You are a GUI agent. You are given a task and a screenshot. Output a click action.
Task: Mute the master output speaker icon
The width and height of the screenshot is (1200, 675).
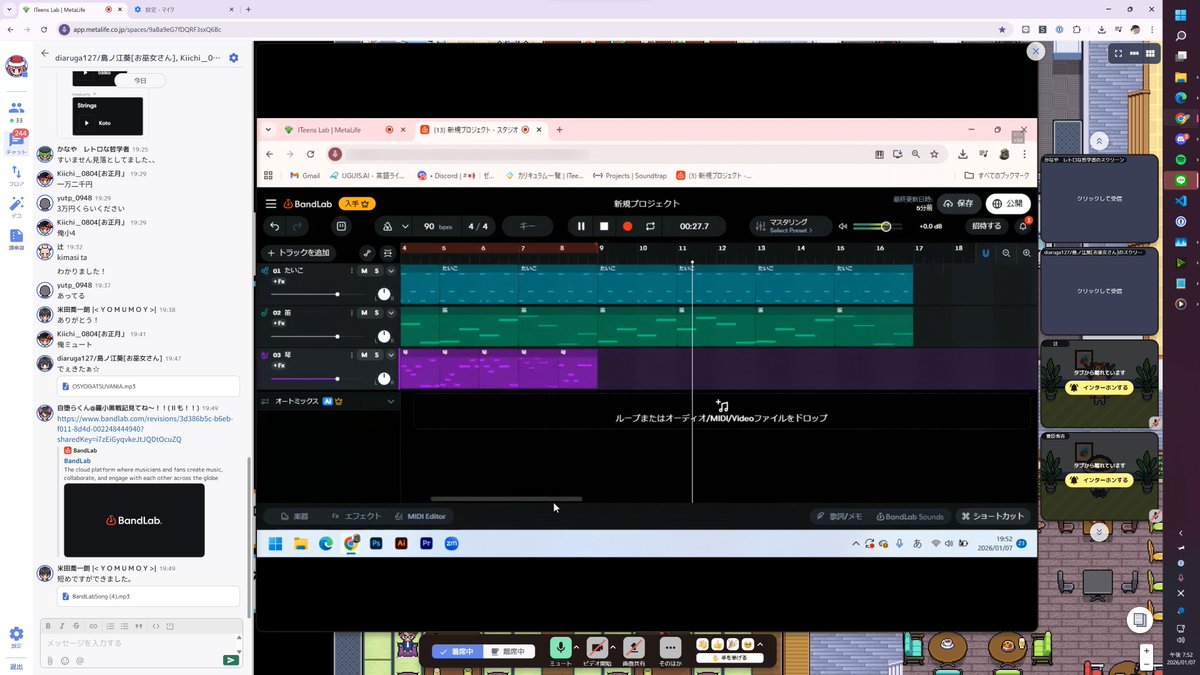coord(843,226)
